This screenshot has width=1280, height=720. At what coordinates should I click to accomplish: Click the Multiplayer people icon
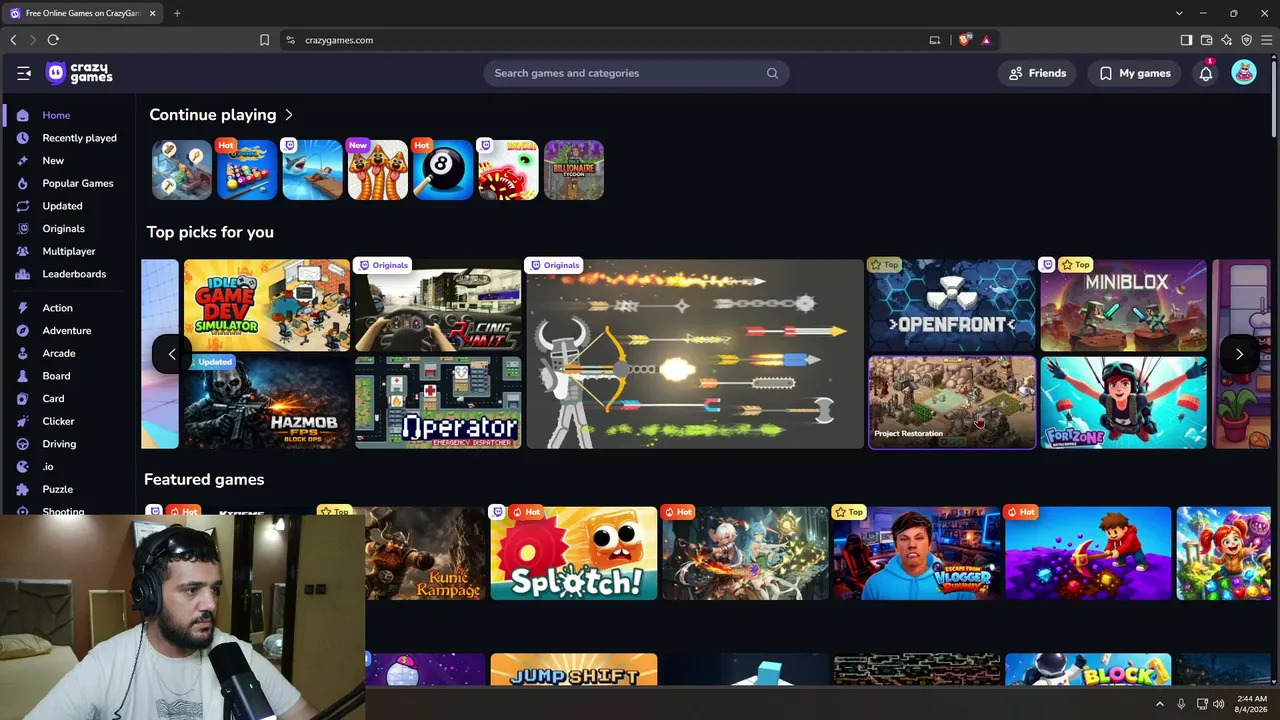[x=22, y=251]
